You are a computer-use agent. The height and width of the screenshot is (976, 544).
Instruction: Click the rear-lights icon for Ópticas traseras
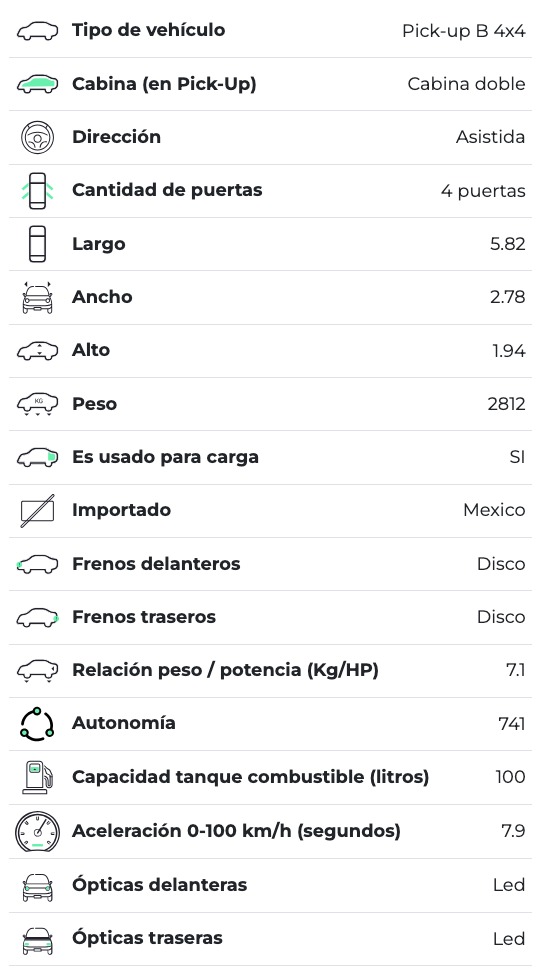click(37, 939)
